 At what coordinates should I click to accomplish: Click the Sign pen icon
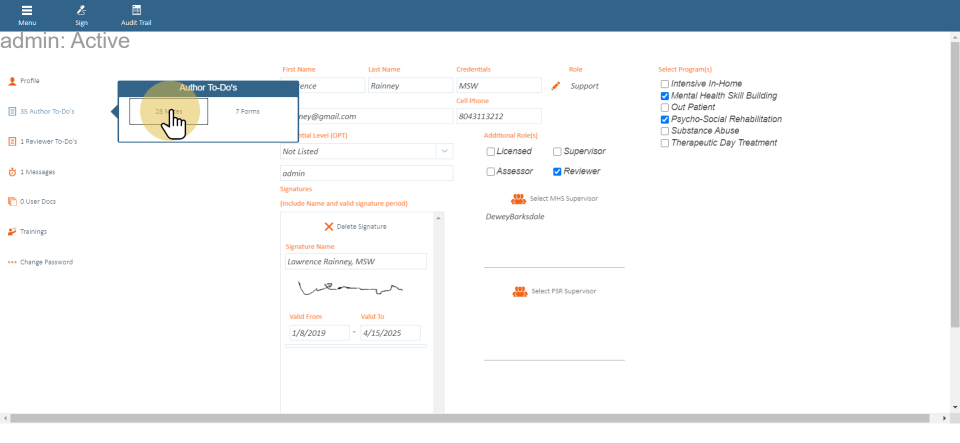point(80,10)
